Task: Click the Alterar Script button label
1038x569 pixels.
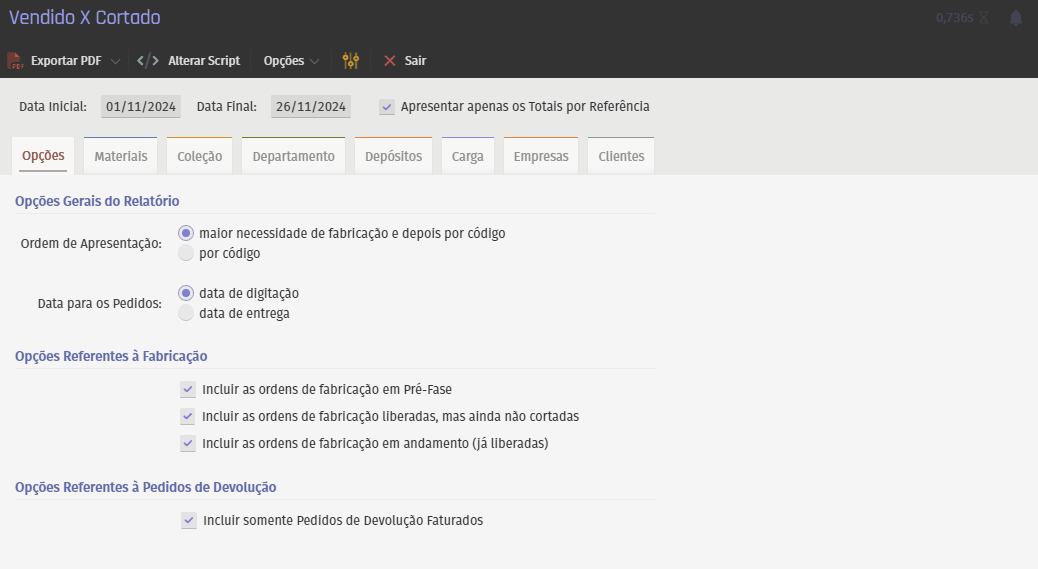Action: coord(204,61)
